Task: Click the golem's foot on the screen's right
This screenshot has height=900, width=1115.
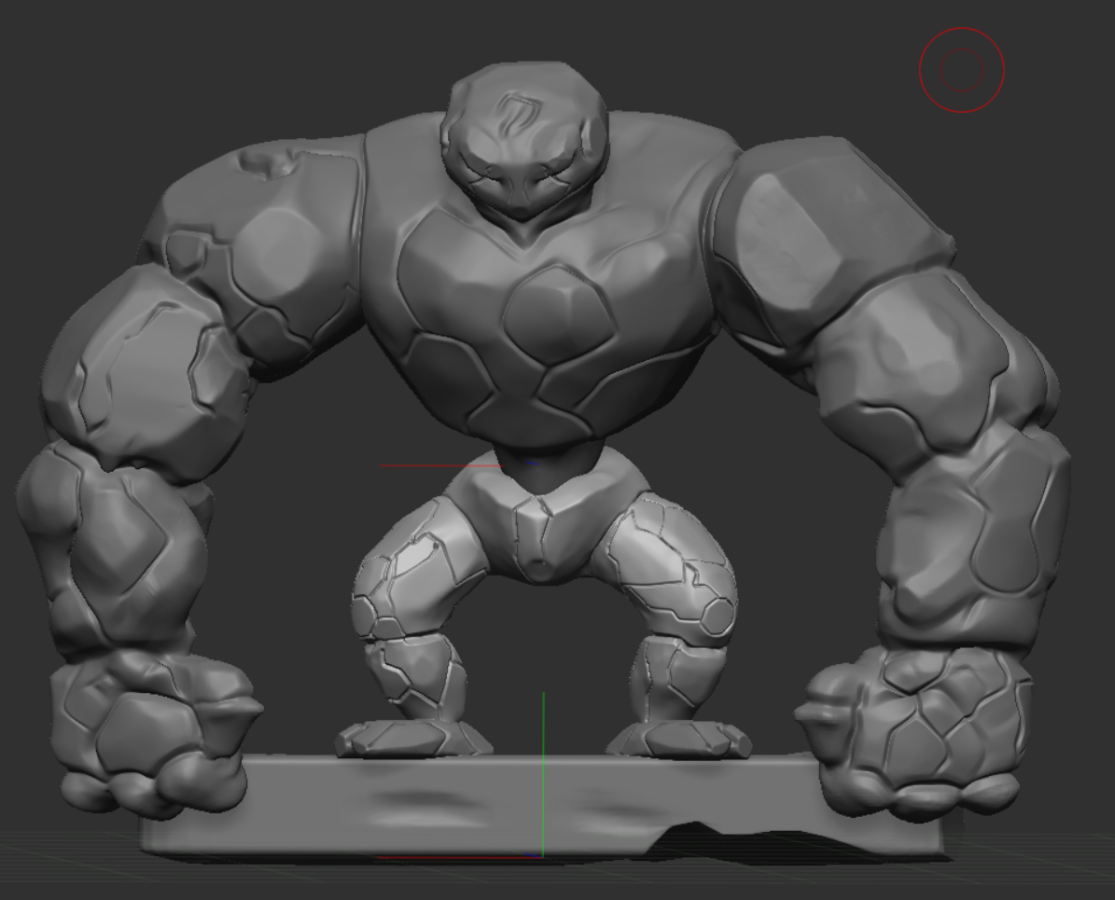Action: (678, 739)
